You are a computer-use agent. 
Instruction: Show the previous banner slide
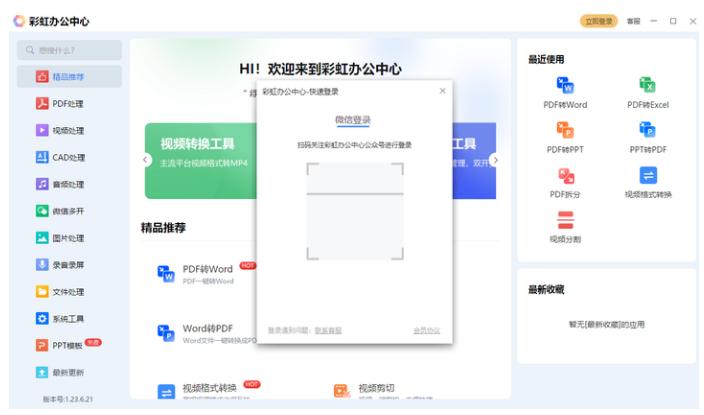(145, 160)
